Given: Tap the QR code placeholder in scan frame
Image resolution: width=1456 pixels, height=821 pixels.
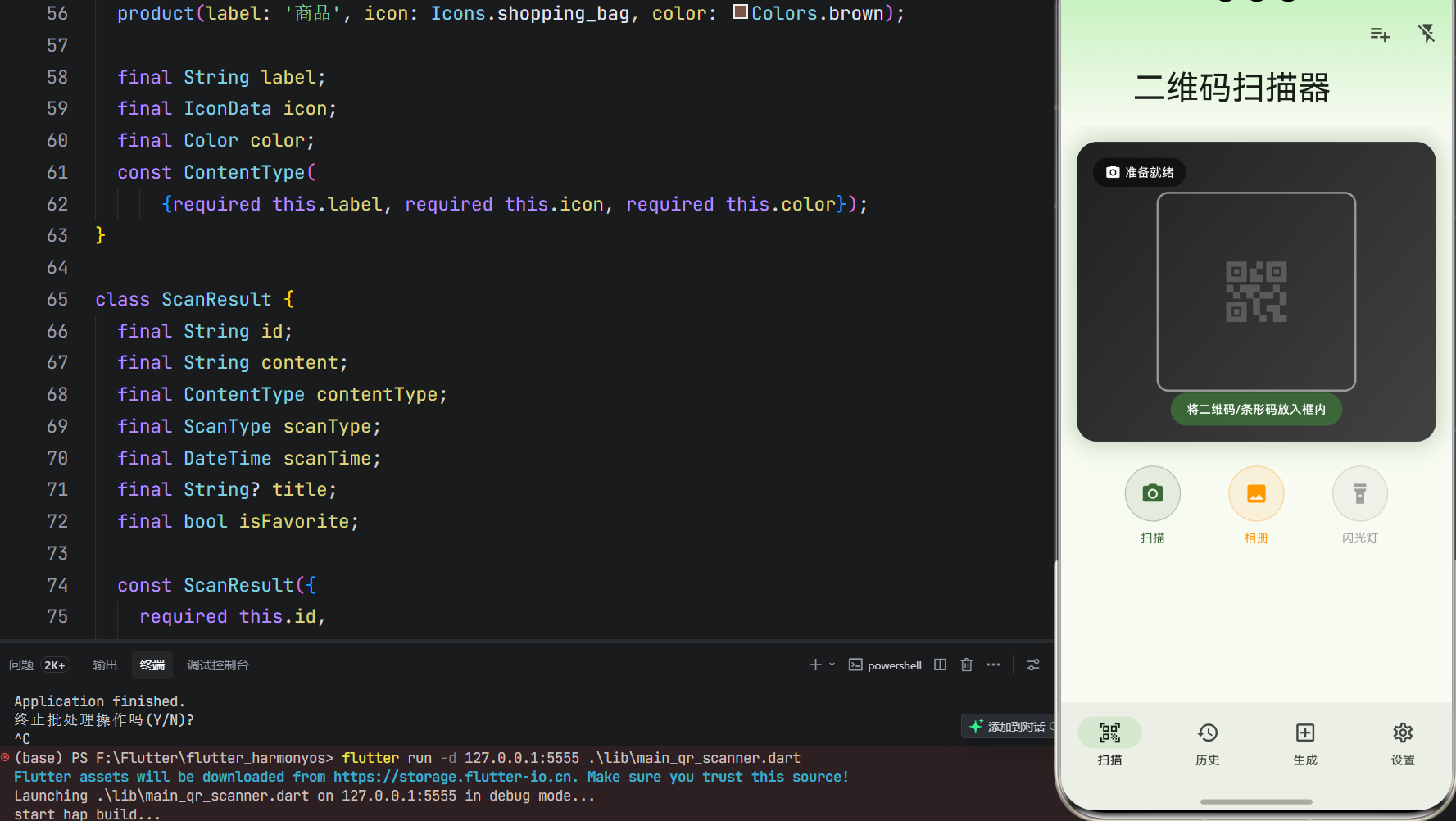Looking at the screenshot, I should pos(1256,292).
